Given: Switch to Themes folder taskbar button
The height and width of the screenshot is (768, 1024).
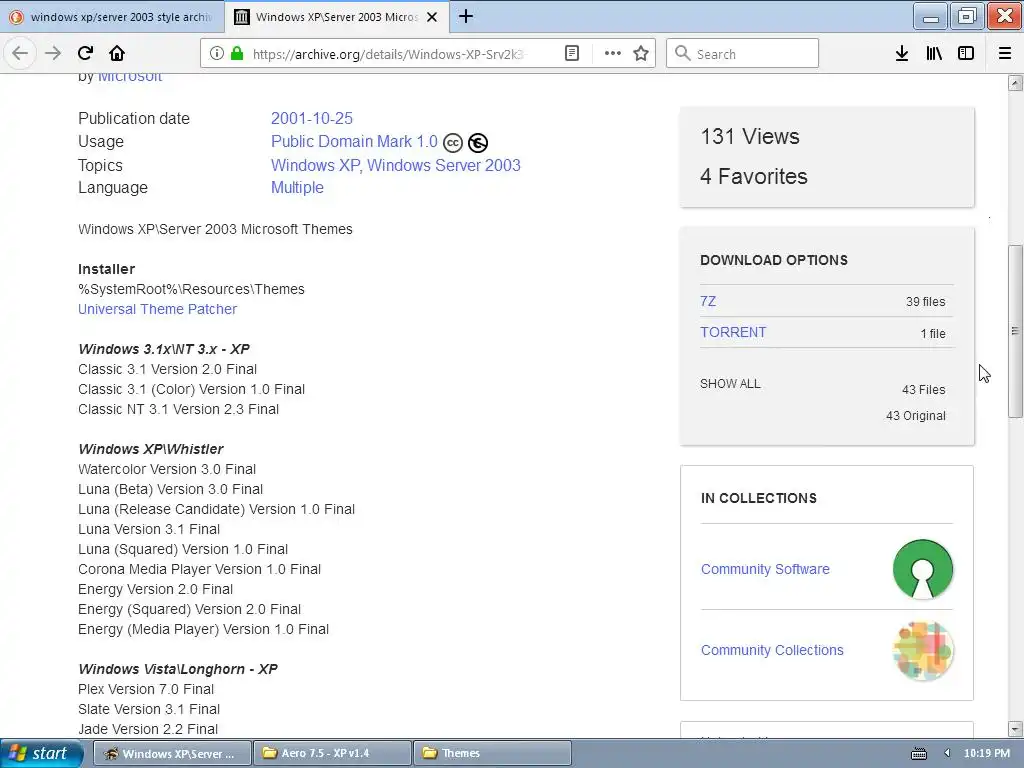Looking at the screenshot, I should pyautogui.click(x=492, y=753).
